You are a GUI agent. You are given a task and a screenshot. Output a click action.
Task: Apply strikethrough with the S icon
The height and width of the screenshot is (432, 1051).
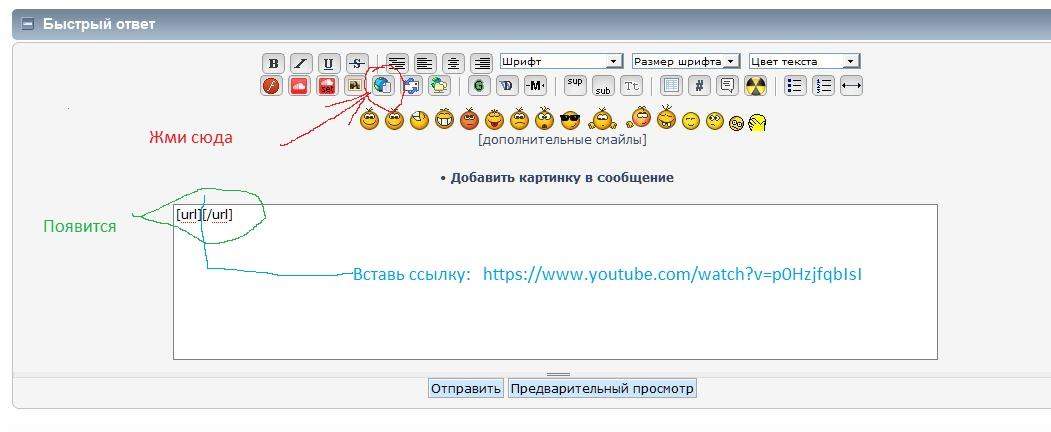tap(357, 64)
